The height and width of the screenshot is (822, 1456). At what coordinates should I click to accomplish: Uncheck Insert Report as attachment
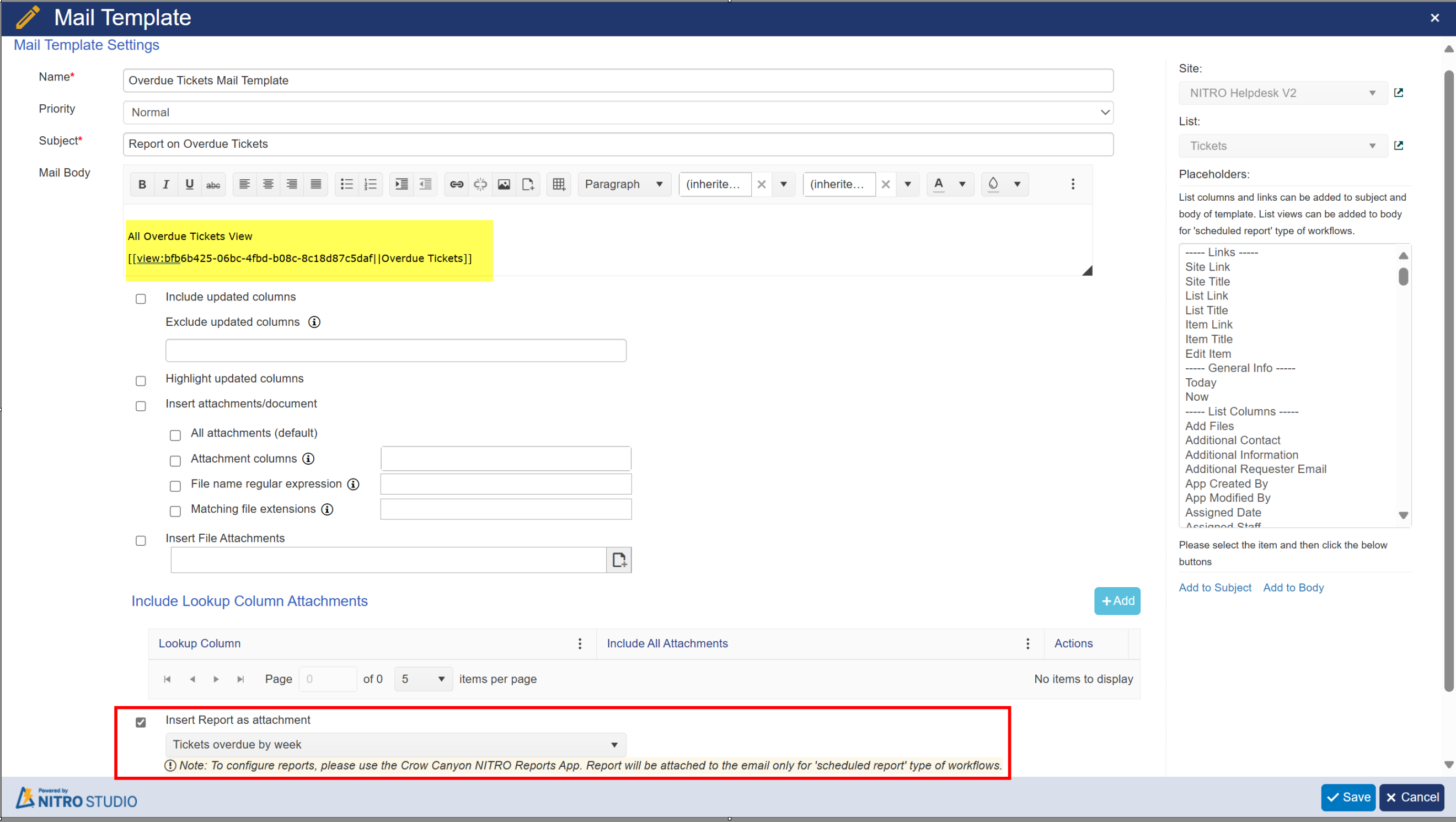(x=141, y=722)
